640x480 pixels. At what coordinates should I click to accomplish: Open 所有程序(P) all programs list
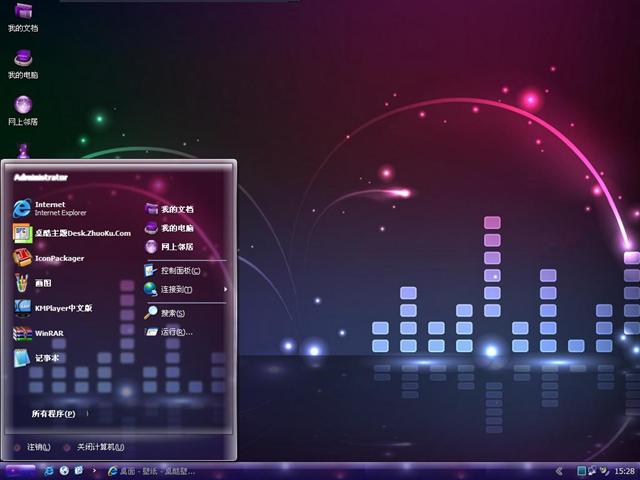[x=53, y=413]
